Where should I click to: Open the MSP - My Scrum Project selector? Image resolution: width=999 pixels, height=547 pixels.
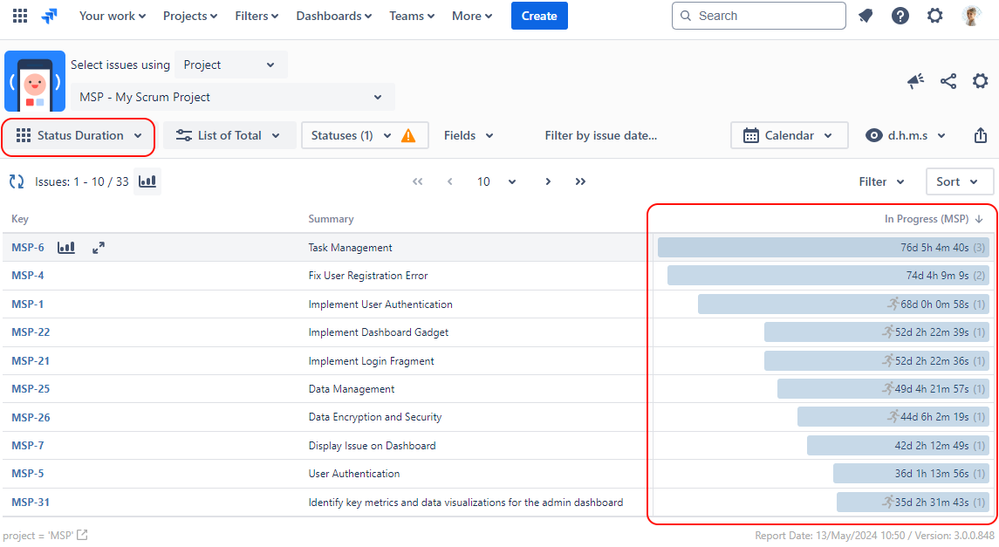pyautogui.click(x=233, y=97)
